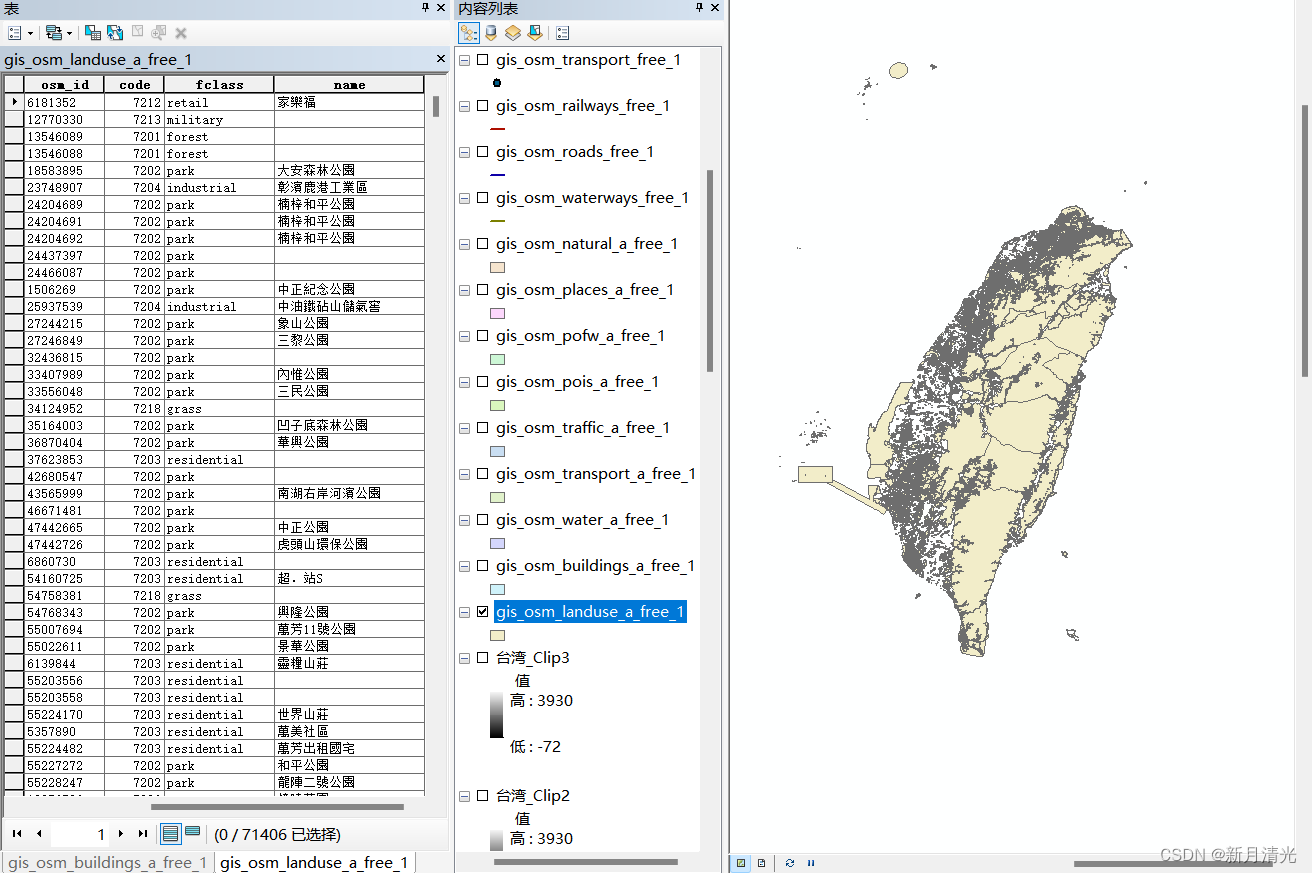Enable gis_osm_roads_free_1 layer checkbox

483,152
